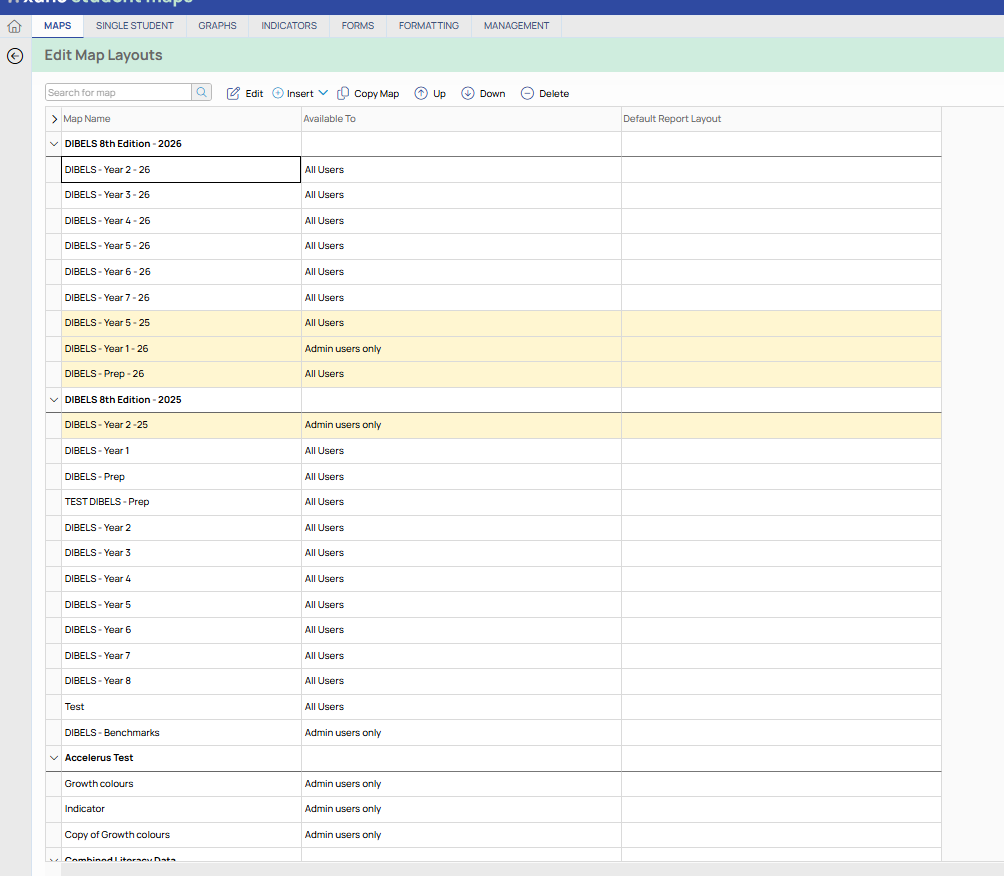Select DIBELS - Year 2 - 26 row
This screenshot has width=1004, height=876.
[493, 170]
